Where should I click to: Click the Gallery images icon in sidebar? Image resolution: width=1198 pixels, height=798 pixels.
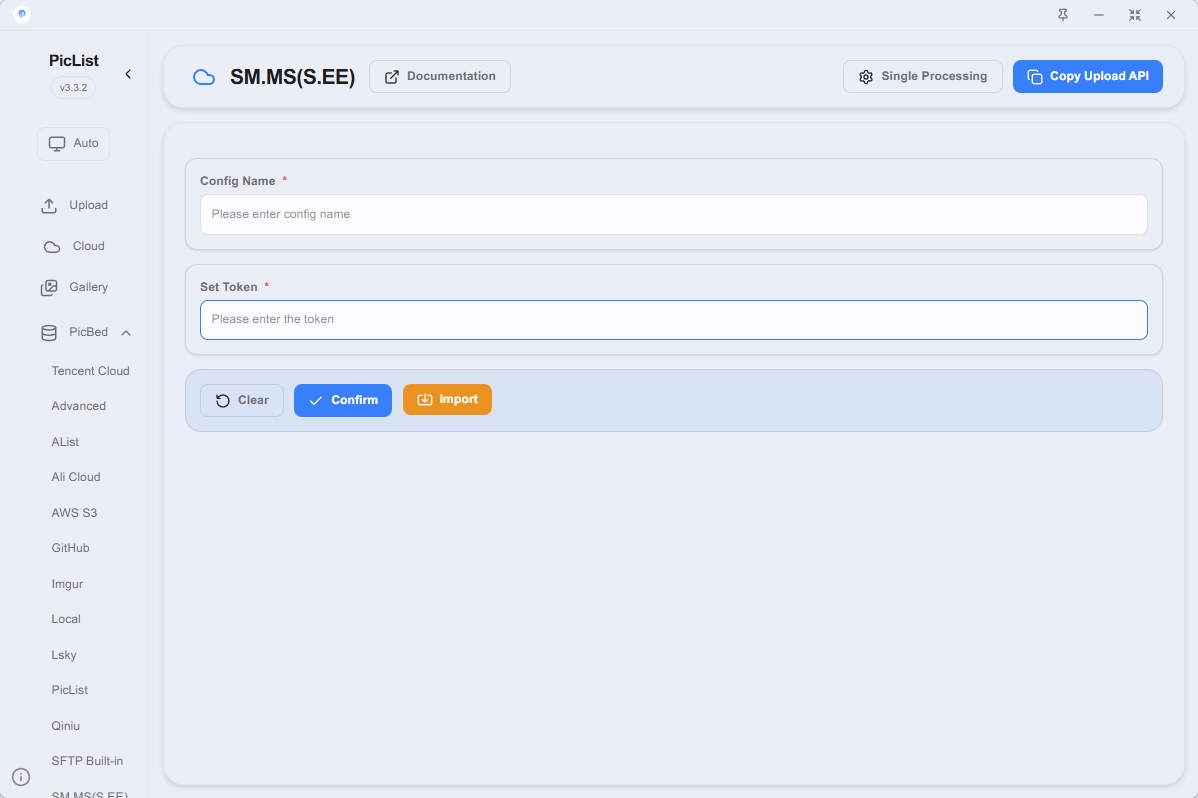[49, 287]
